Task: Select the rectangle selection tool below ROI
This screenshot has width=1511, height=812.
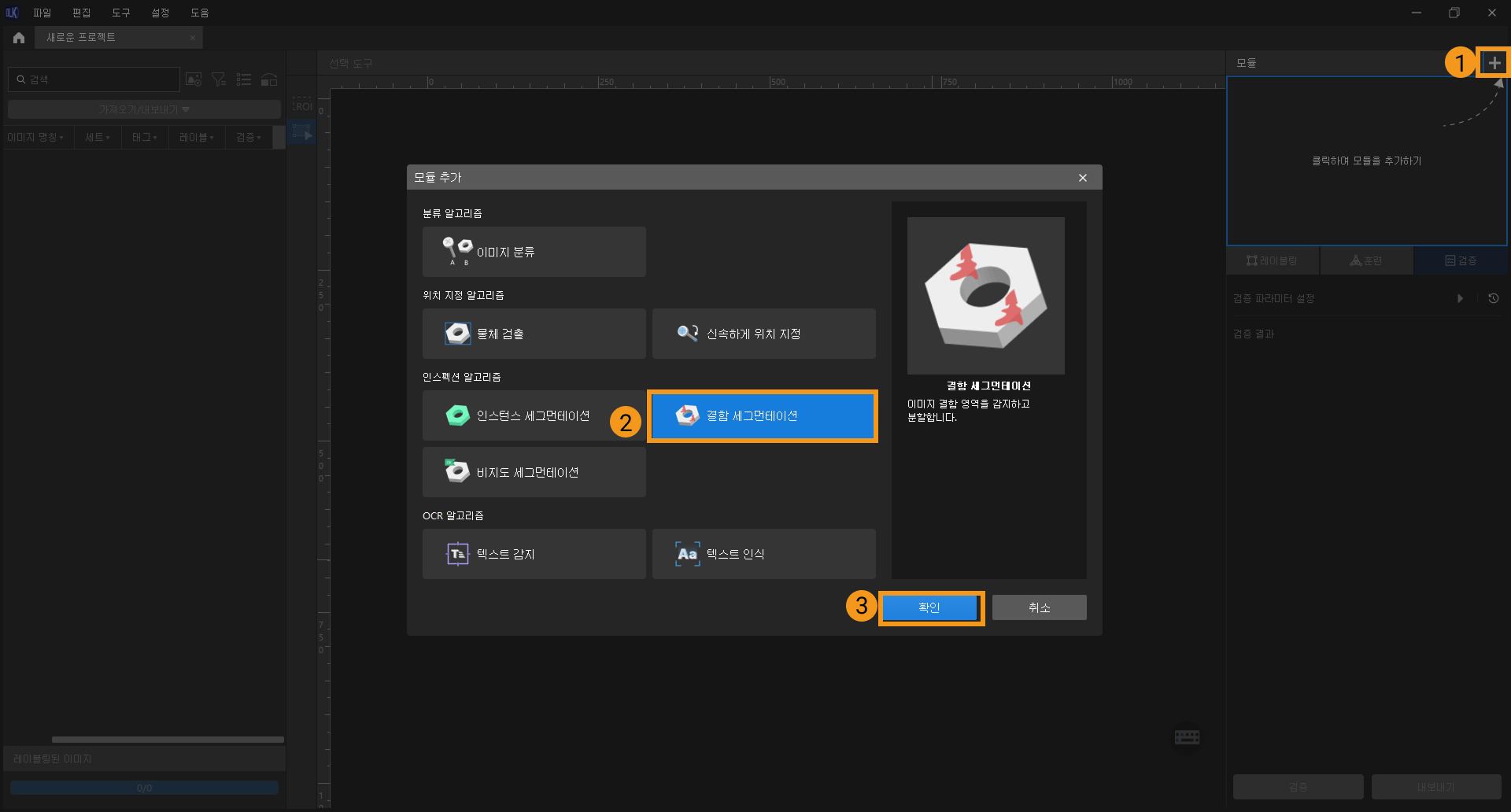Action: (x=302, y=133)
